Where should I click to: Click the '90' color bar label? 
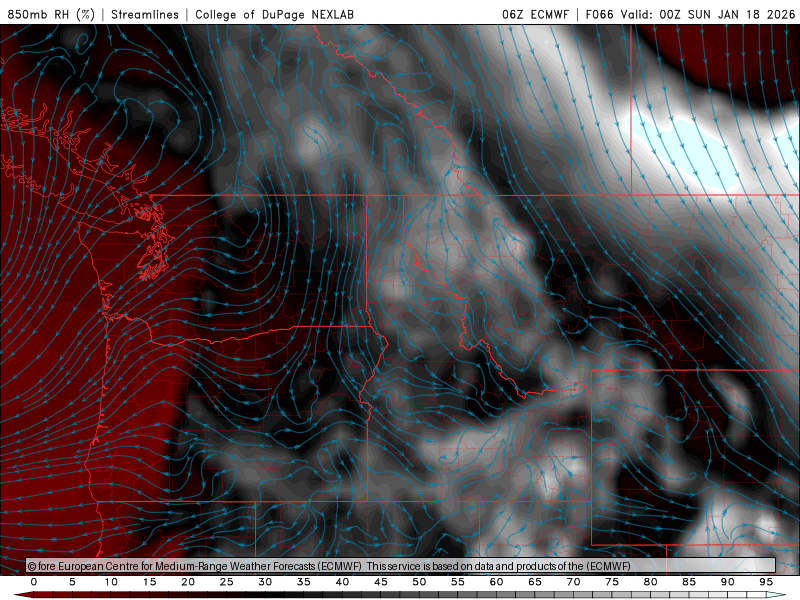coord(728,582)
